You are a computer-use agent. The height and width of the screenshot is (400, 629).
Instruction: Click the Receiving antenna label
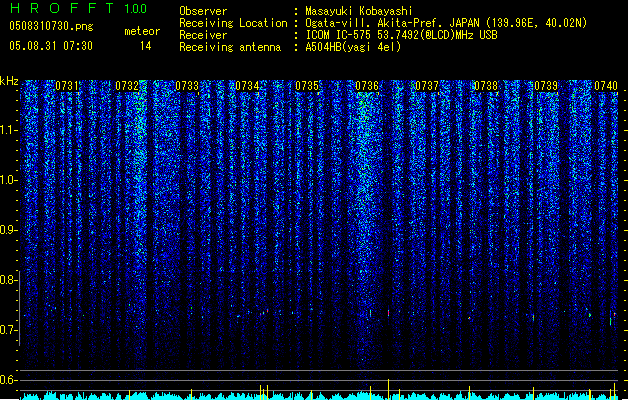click(230, 47)
